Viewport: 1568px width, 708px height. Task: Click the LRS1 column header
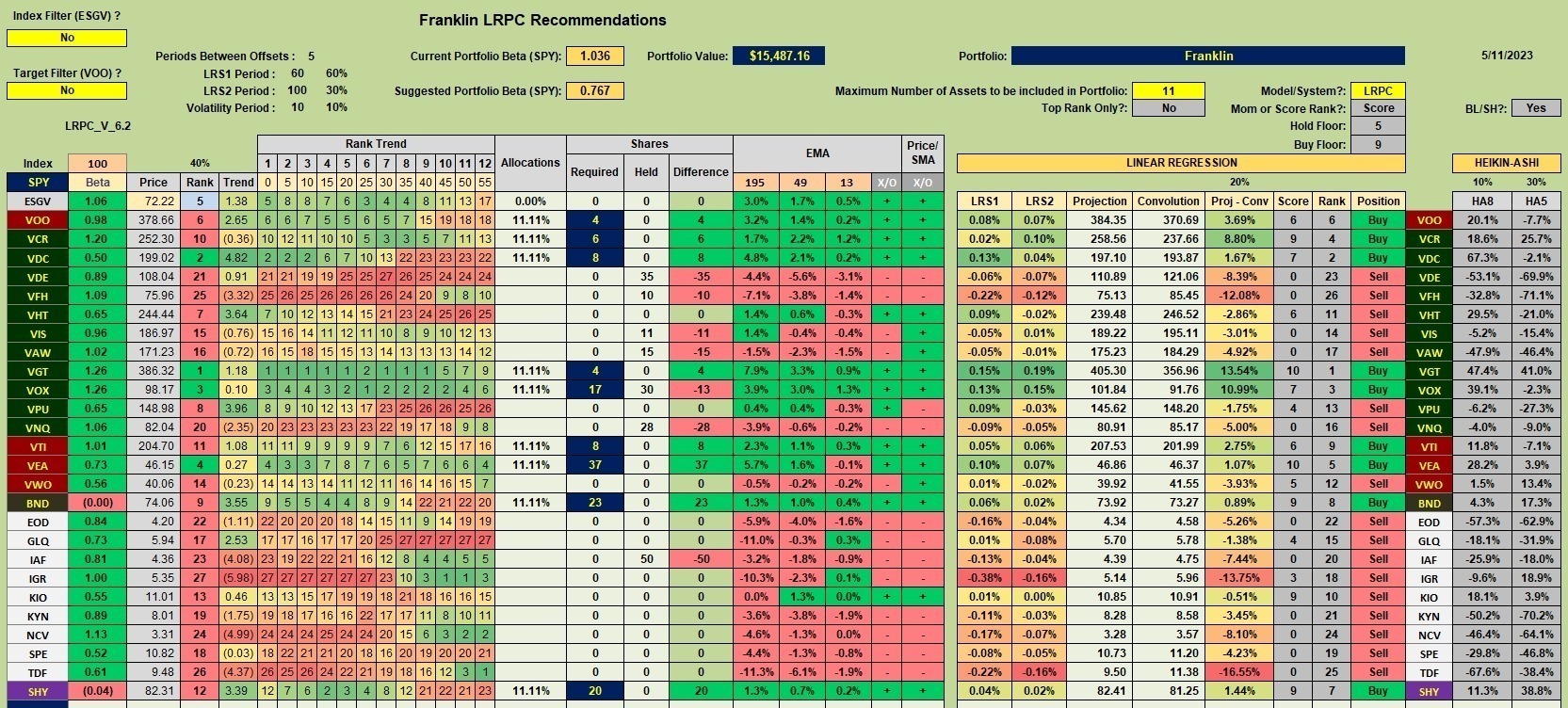click(984, 201)
